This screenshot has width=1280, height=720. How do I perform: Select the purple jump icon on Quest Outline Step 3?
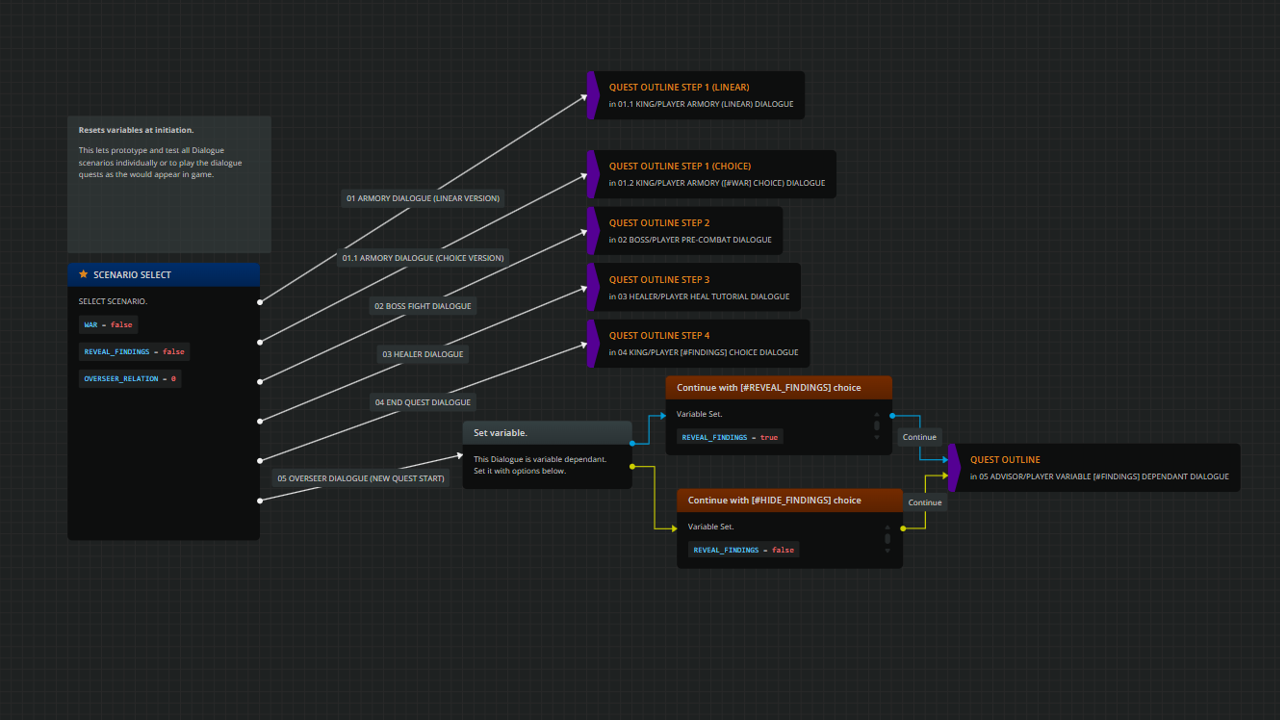(x=593, y=287)
